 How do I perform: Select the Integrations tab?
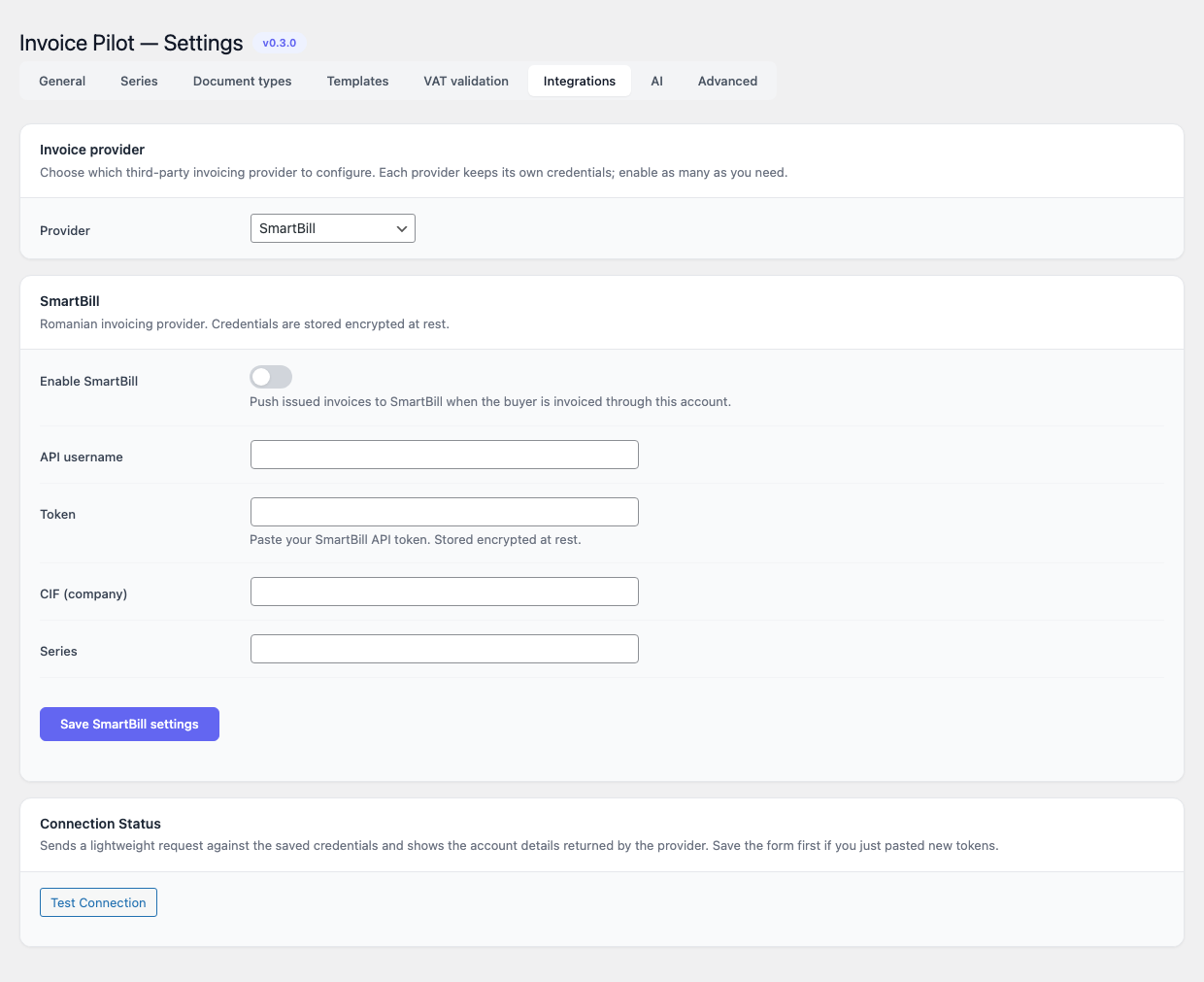[580, 81]
